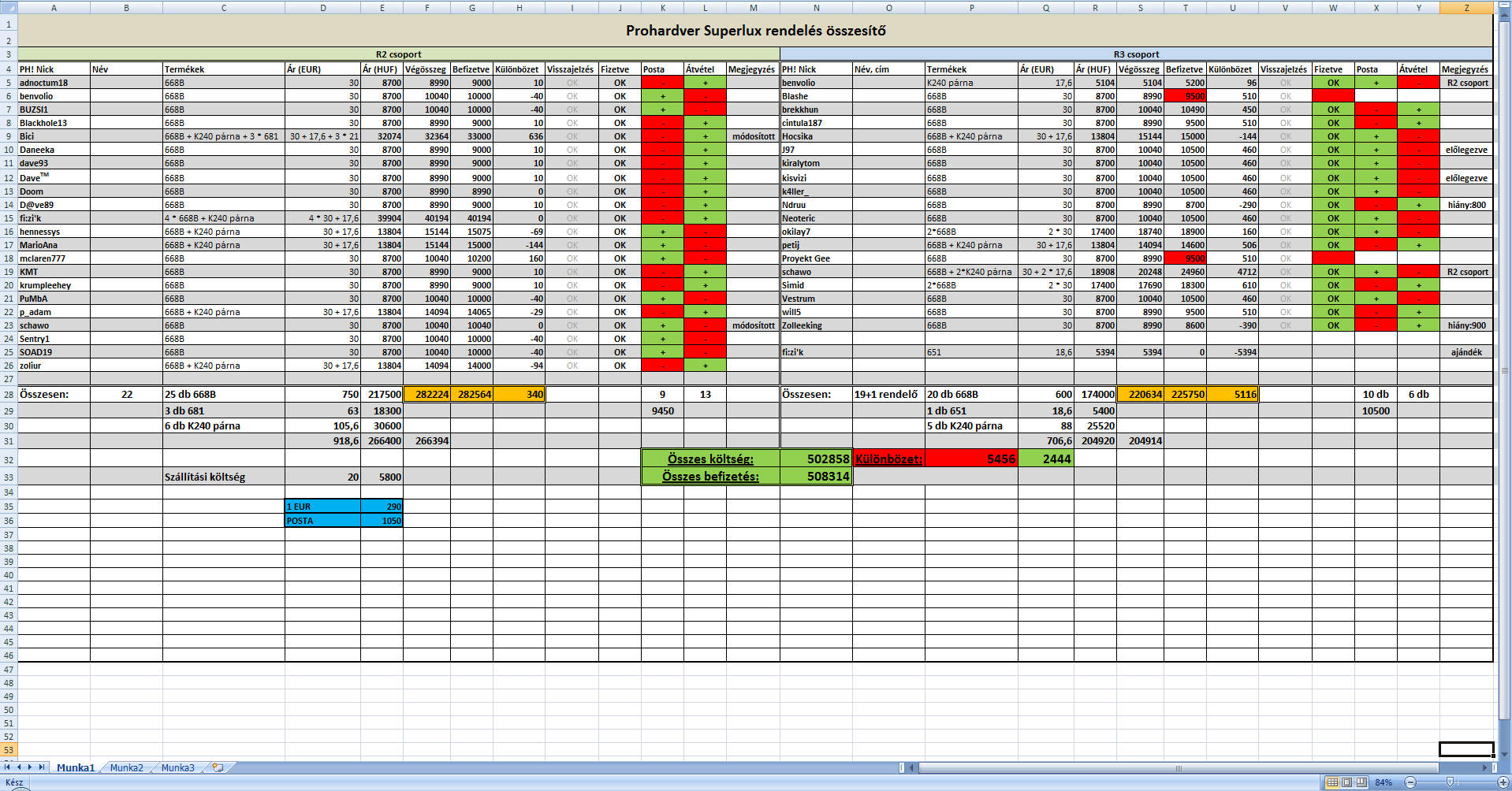Select the red cell showing 5456
1512x791 pixels.
[x=971, y=459]
